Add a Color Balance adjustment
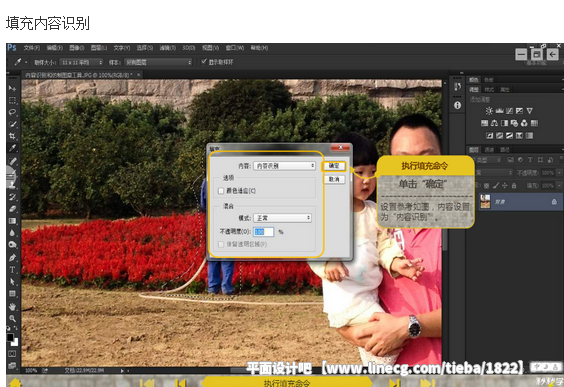564x387 pixels. pyautogui.click(x=495, y=123)
